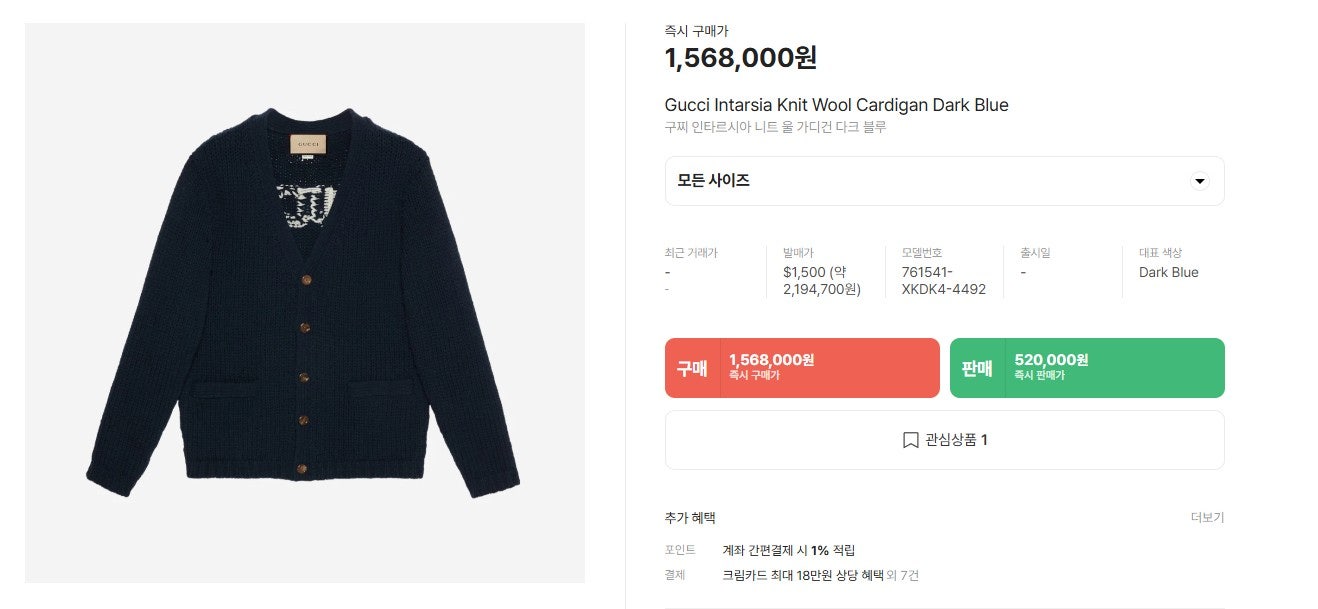The width and height of the screenshot is (1318, 609).
Task: Click the dark blue cardigan product photo
Action: pos(304,303)
